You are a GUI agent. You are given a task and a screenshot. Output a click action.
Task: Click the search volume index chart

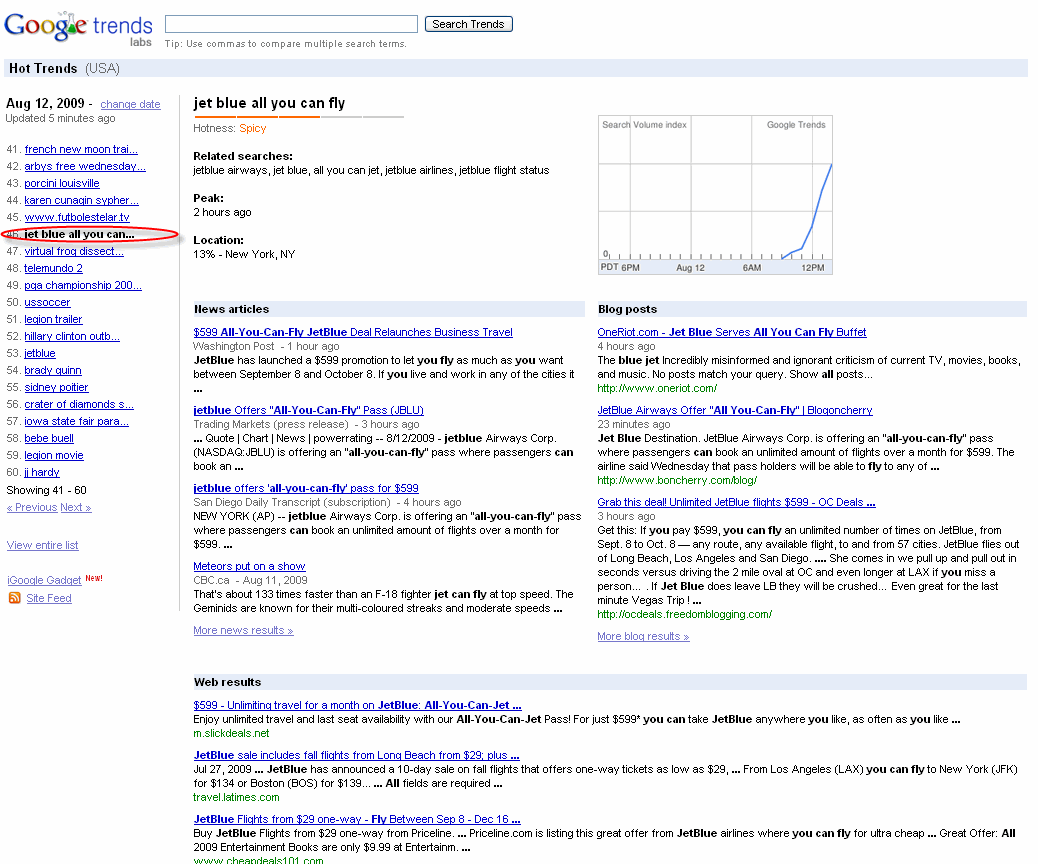point(715,195)
